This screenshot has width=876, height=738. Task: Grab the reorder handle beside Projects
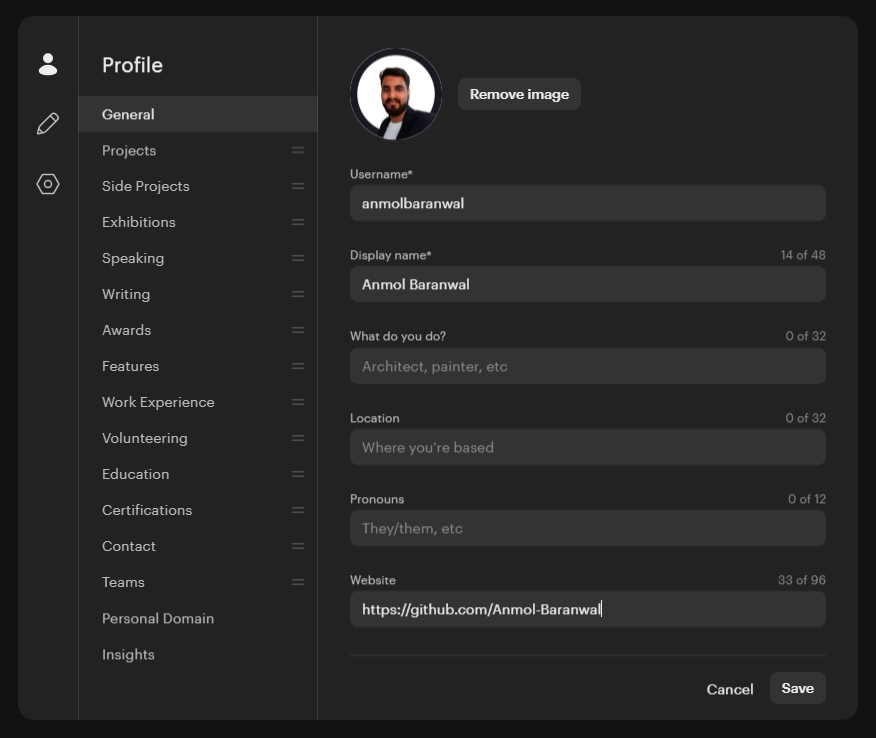coord(298,150)
